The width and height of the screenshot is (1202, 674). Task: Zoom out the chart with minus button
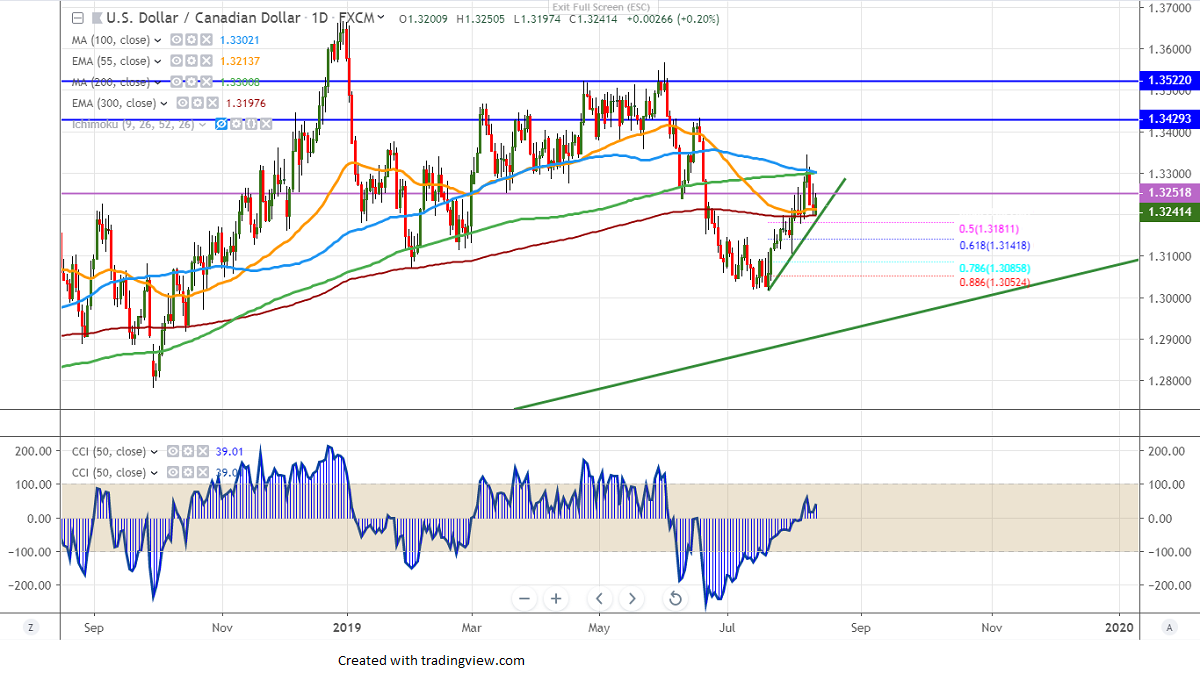point(524,599)
